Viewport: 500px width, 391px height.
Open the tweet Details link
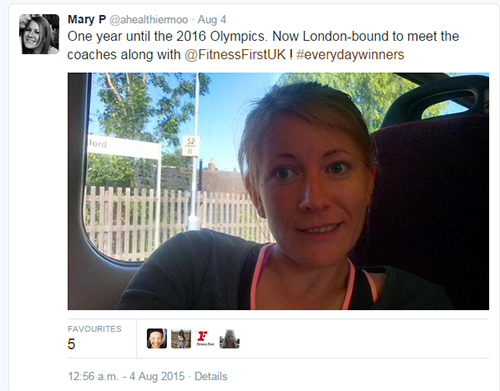tap(211, 376)
